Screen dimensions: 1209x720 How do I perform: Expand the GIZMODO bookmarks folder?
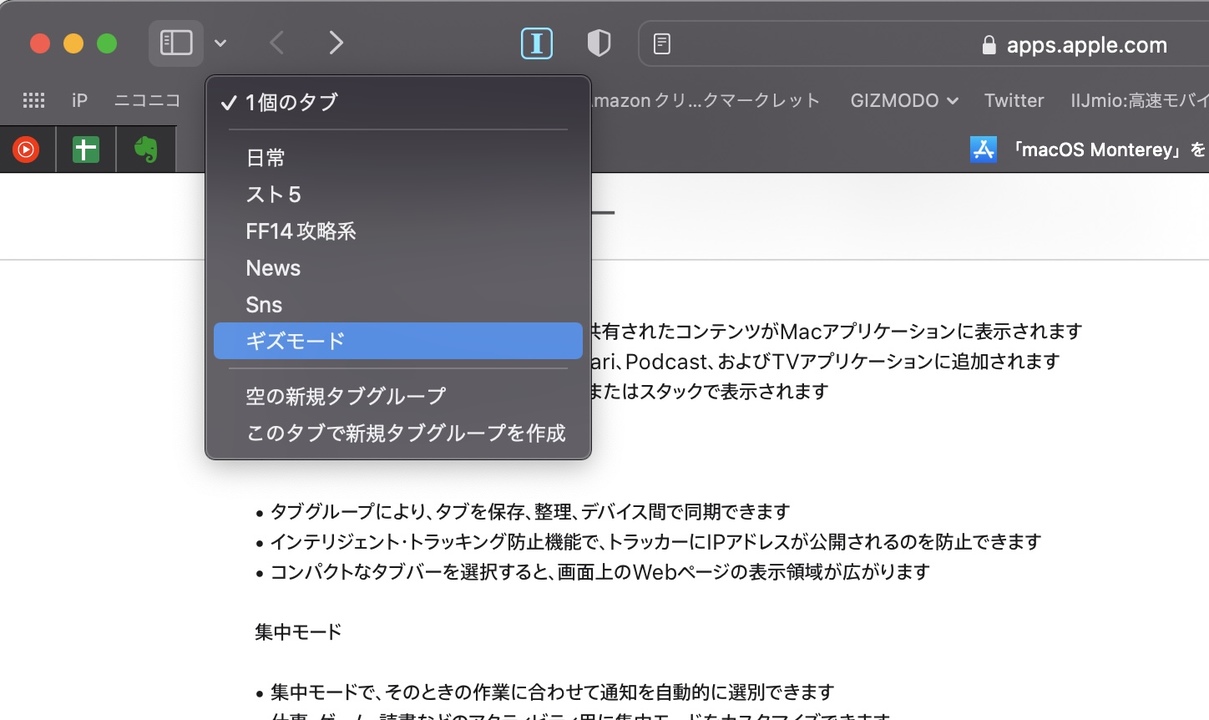(x=904, y=100)
